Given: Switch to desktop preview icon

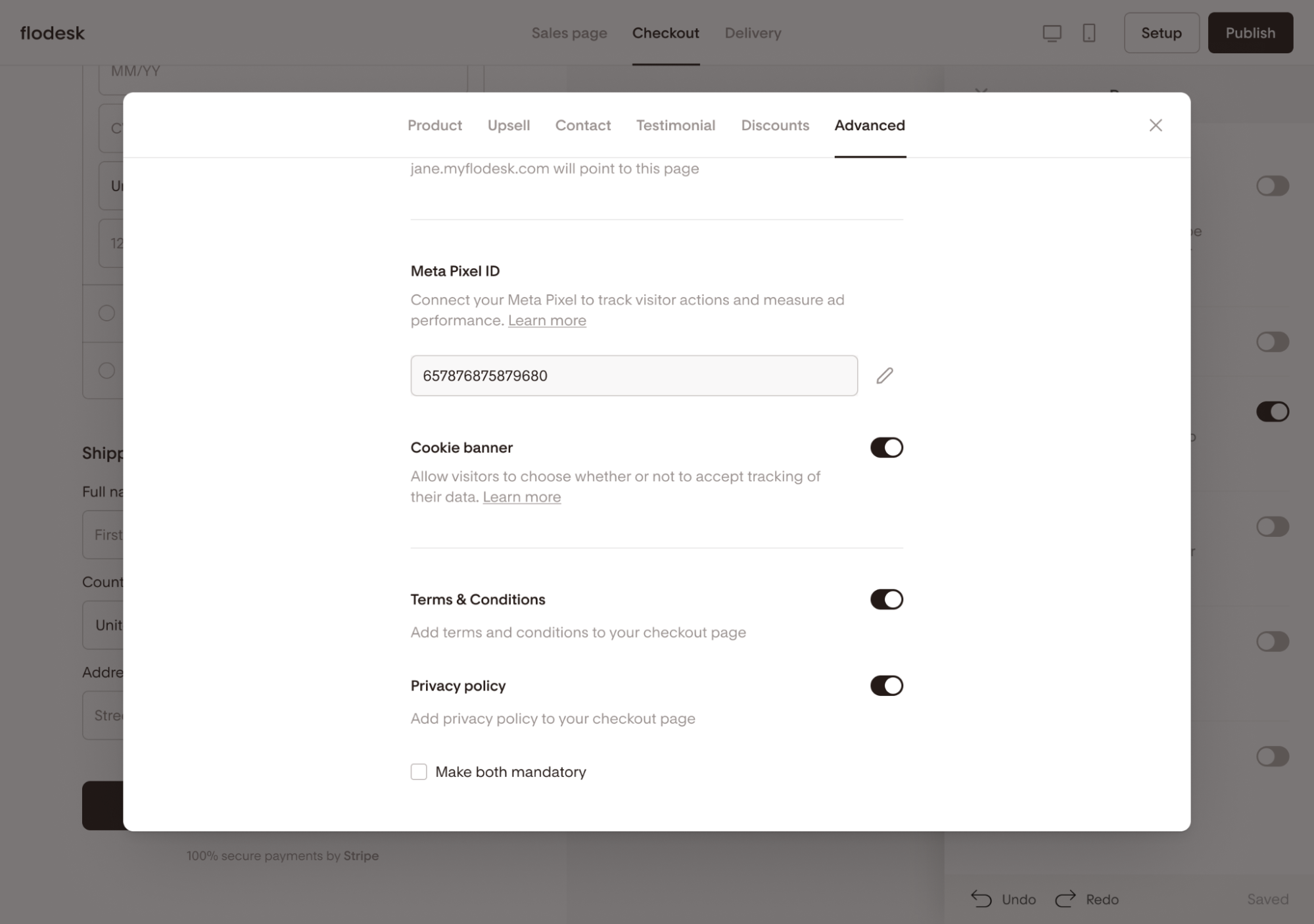Looking at the screenshot, I should coord(1052,33).
